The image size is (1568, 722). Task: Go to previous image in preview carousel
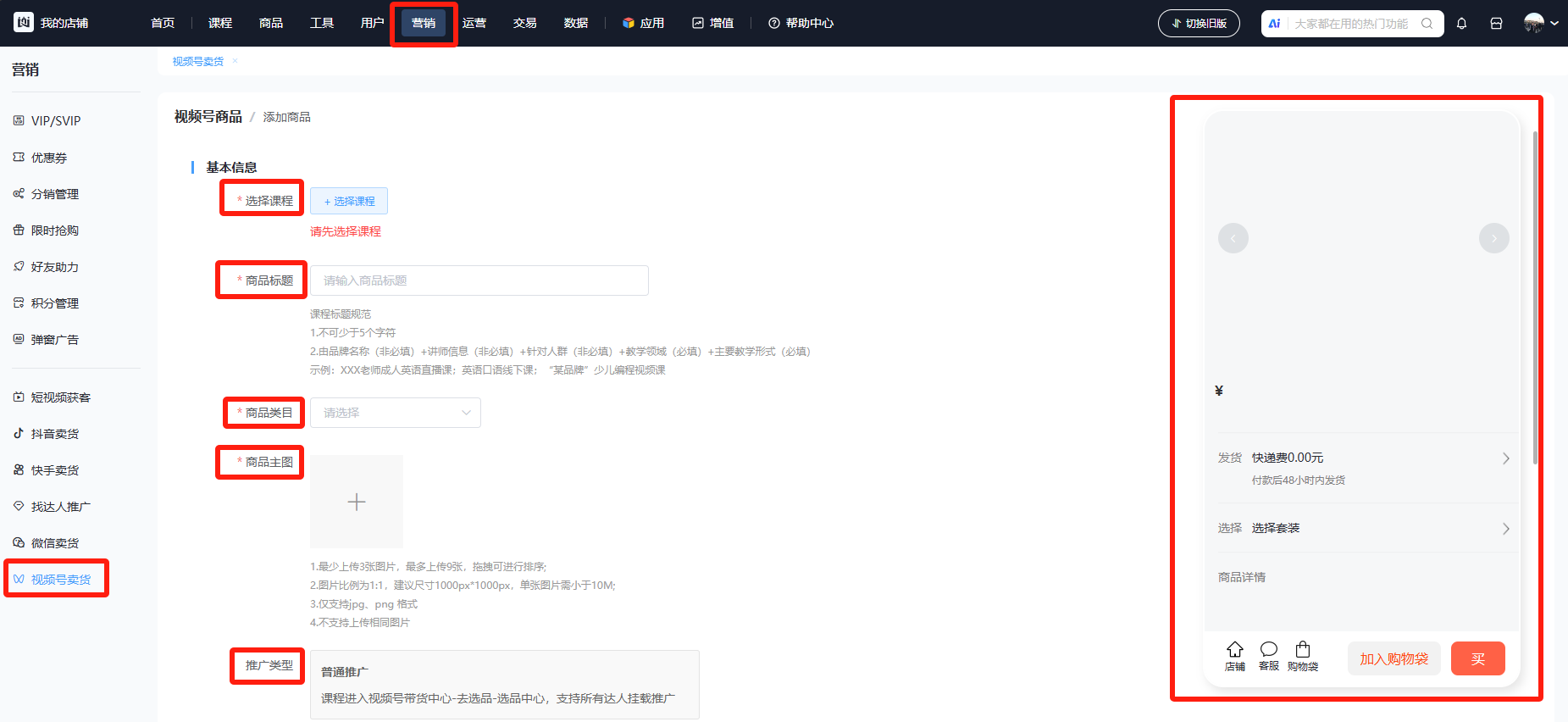click(x=1233, y=238)
